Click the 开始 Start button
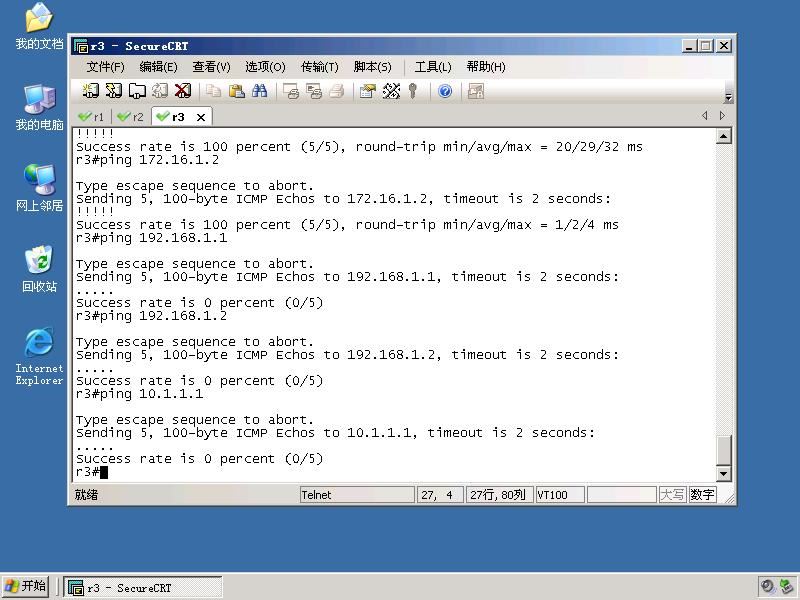The height and width of the screenshot is (600, 800). pos(26,587)
